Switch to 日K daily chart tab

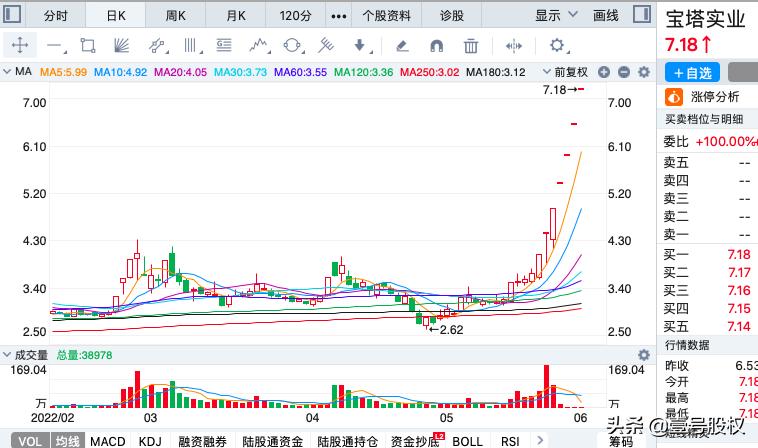point(116,15)
